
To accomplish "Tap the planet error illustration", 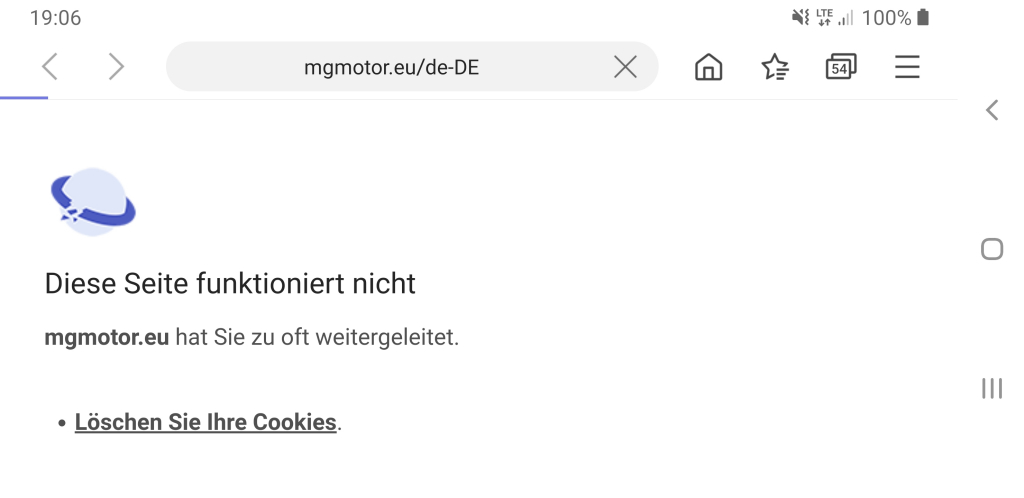I will [93, 202].
